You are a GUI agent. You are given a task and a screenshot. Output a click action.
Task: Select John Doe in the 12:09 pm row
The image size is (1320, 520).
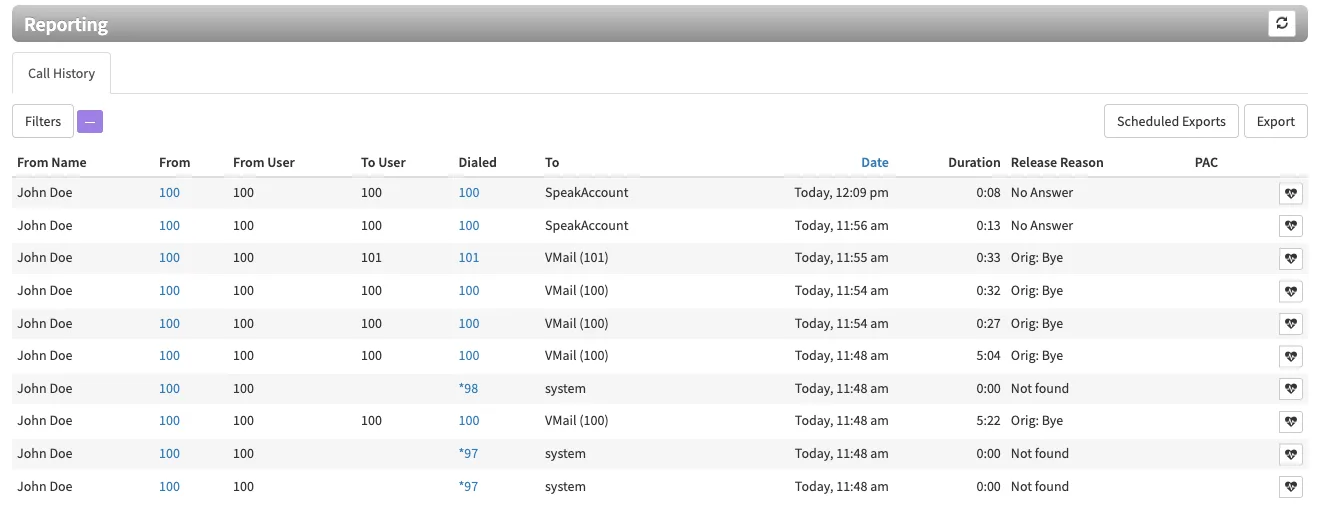point(45,192)
